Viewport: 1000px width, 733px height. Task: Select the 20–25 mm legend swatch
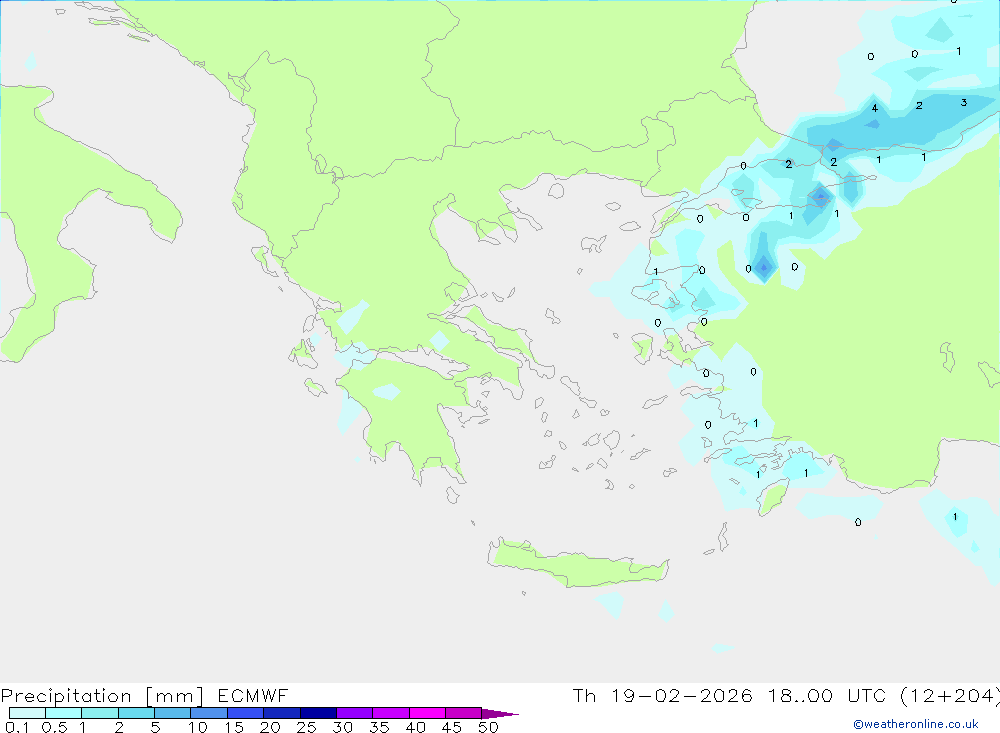282,713
